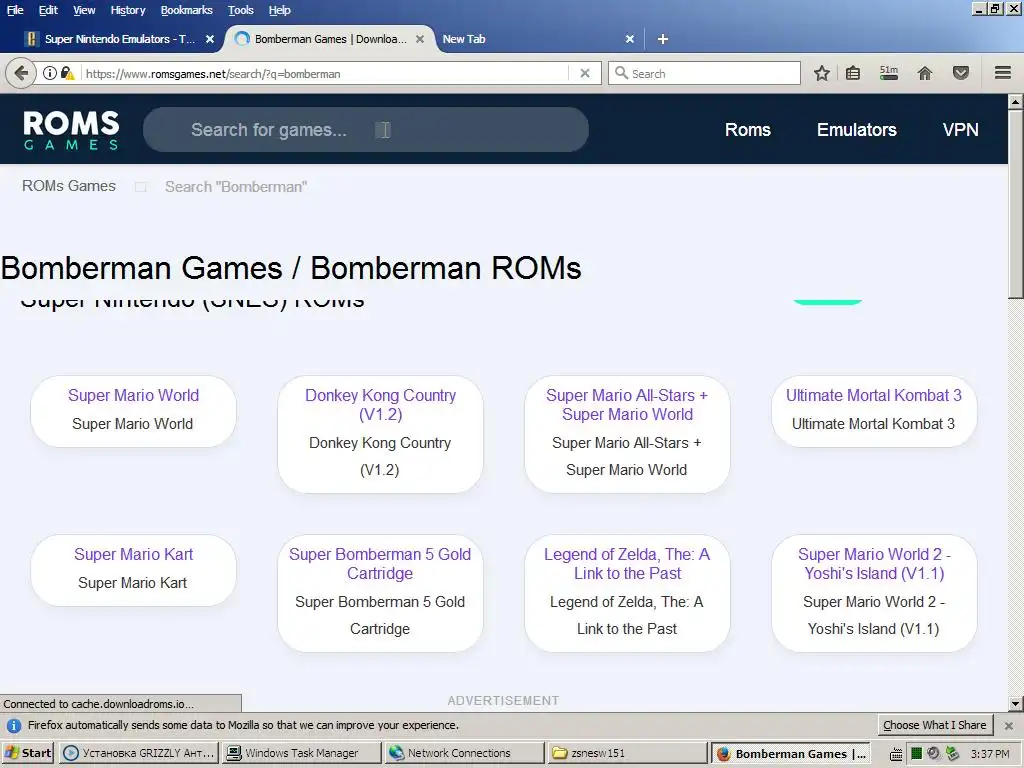Viewport: 1024px width, 768px height.
Task: Click the Firefox Search box
Action: (704, 73)
